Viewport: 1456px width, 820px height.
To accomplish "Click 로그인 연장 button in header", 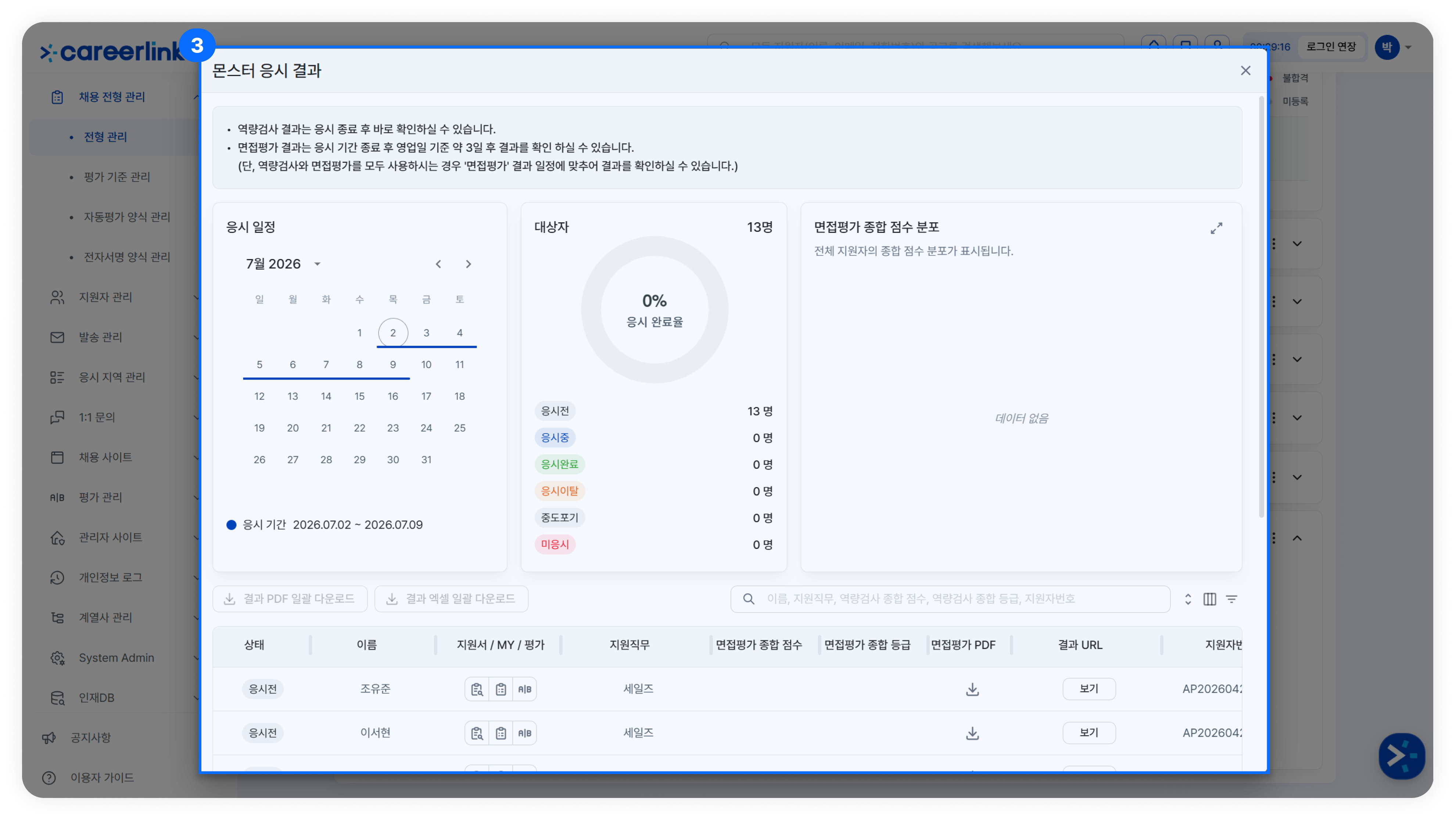I will coord(1331,47).
